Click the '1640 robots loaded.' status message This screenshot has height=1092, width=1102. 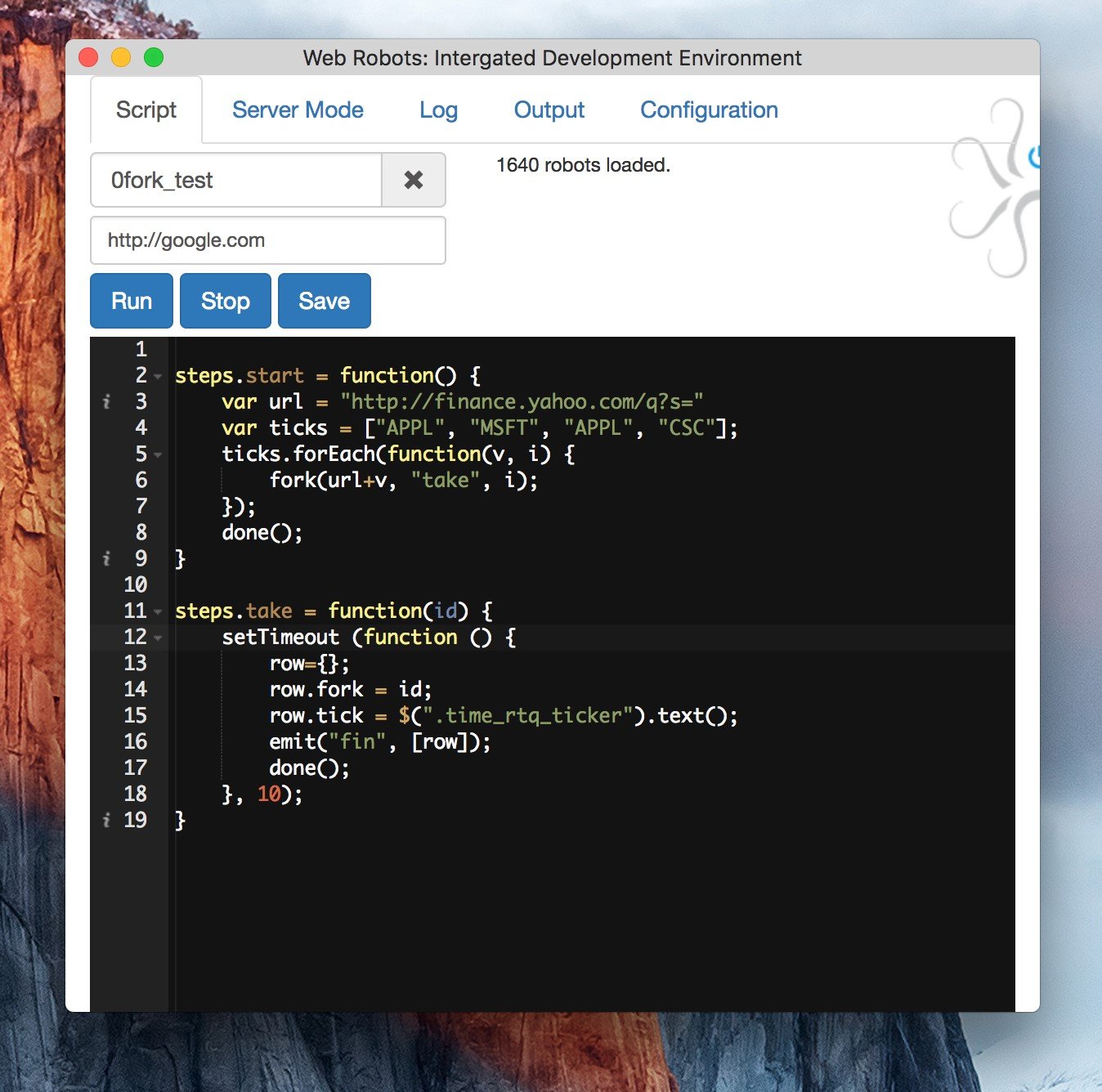[x=583, y=165]
